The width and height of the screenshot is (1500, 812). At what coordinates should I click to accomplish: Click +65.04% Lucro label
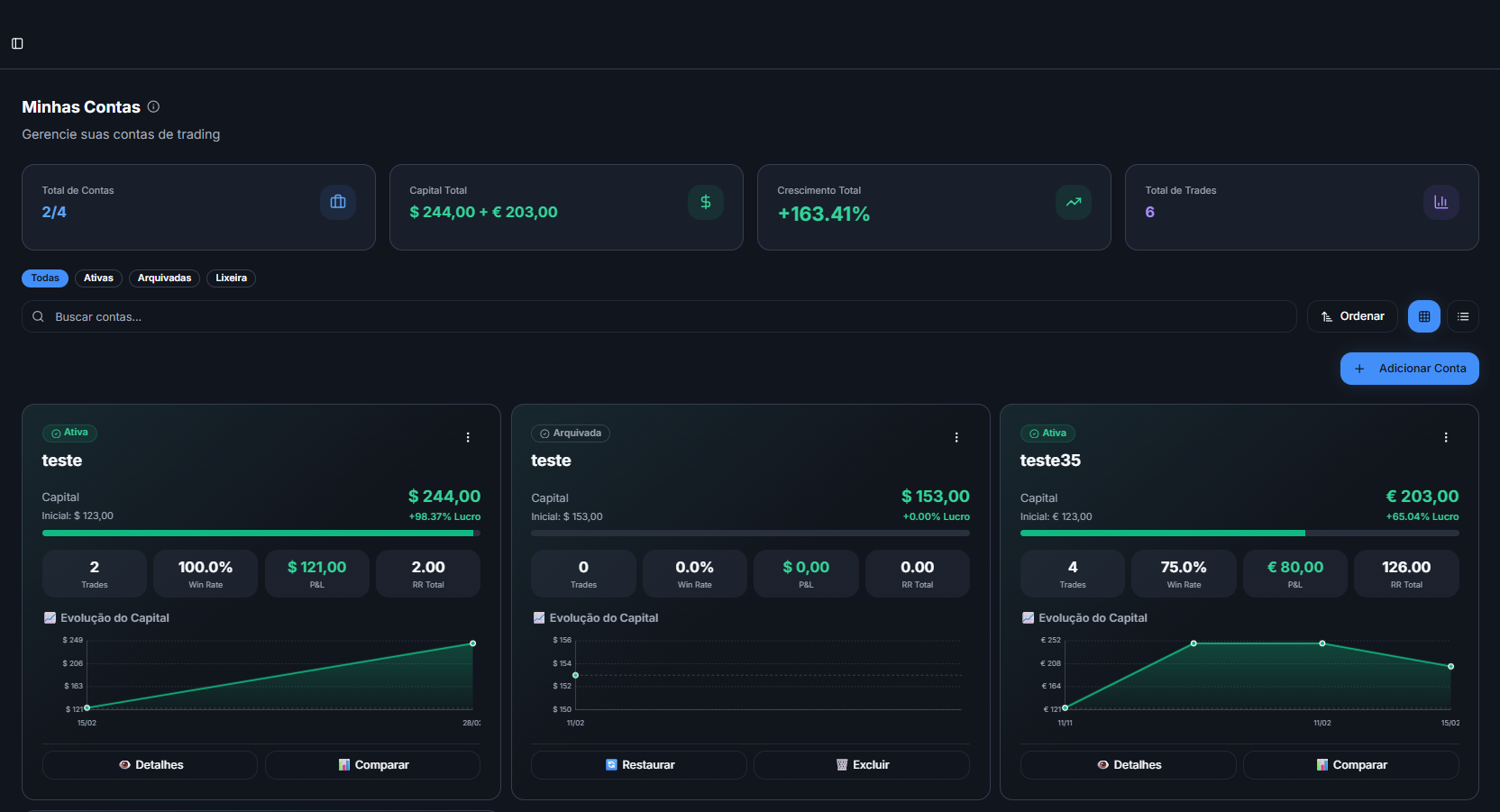(1422, 517)
